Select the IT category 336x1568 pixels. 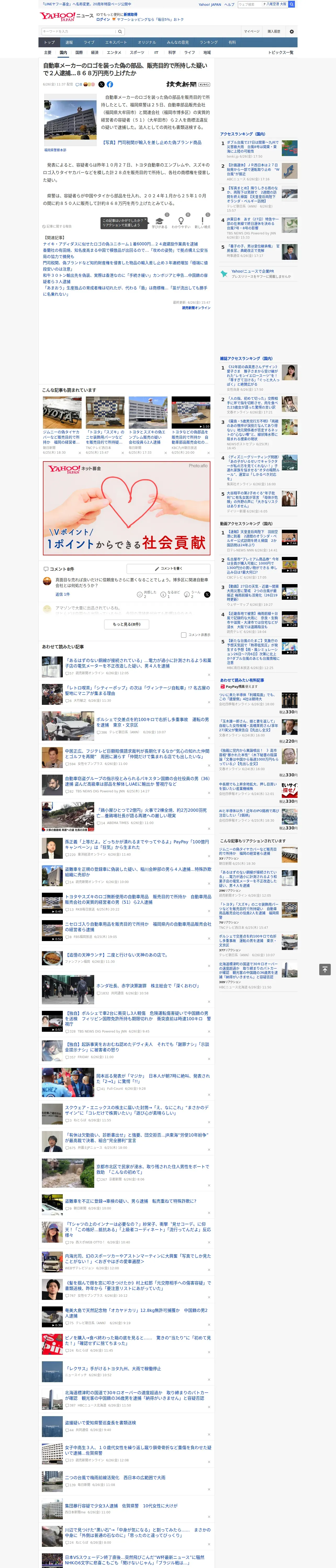(156, 52)
